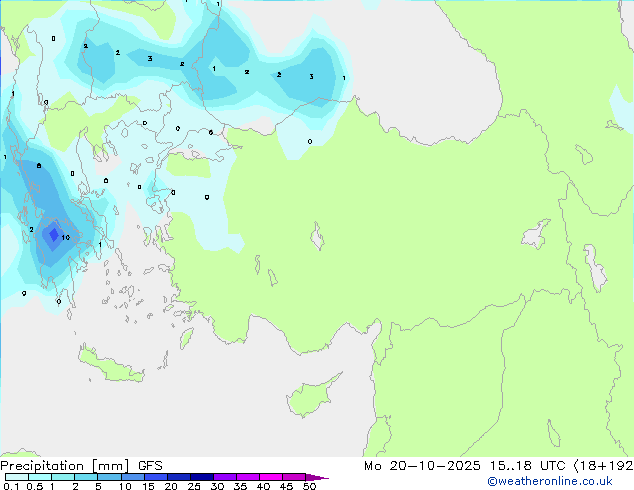Viewport: 634px width, 490px height.
Task: Select the 'Mo 20-10-2025' date text
Action: [422, 466]
